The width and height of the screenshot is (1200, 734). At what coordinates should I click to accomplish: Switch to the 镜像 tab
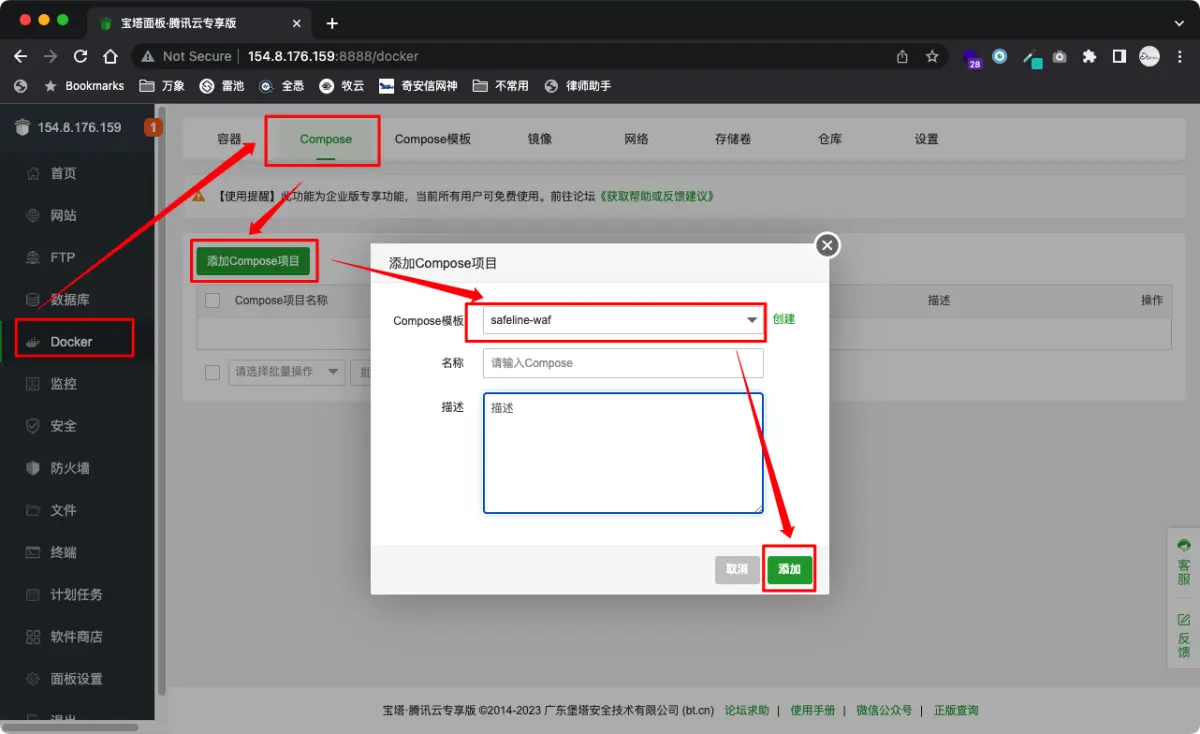(x=540, y=139)
